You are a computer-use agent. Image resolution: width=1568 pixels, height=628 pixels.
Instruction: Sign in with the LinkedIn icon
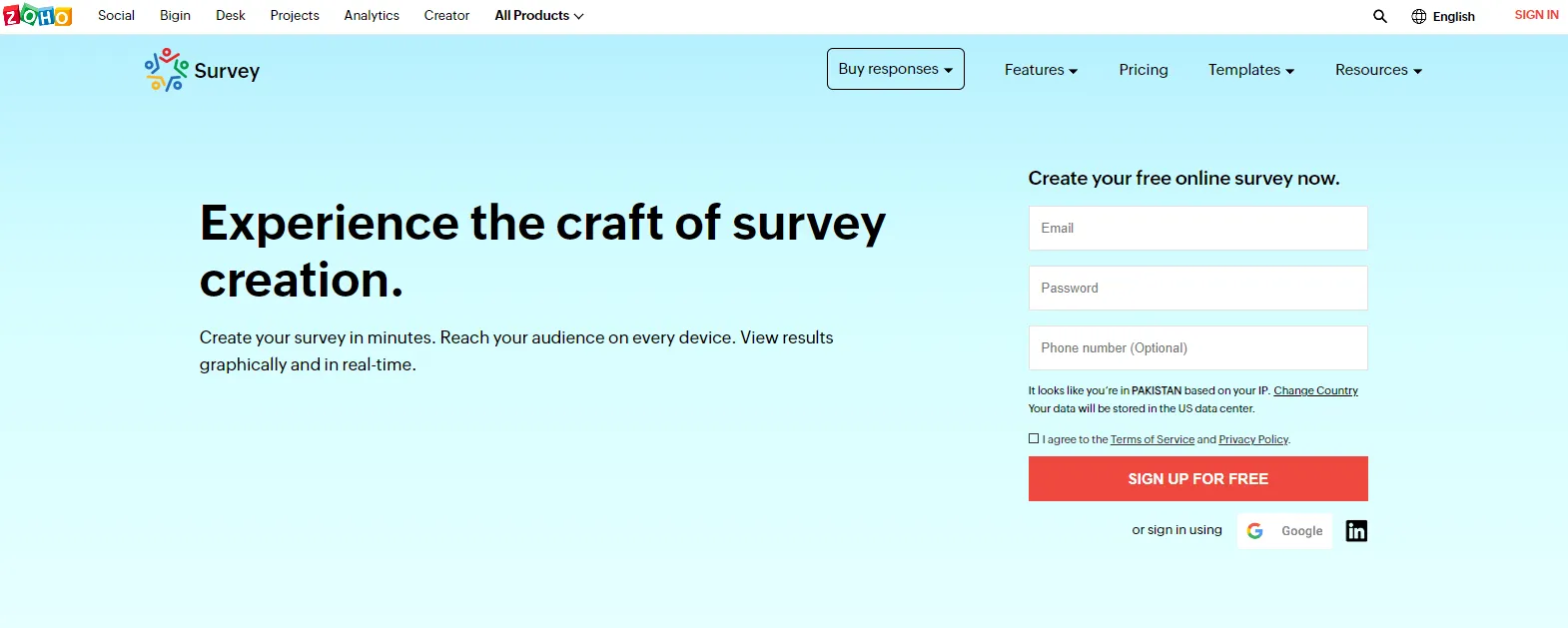click(x=1356, y=531)
